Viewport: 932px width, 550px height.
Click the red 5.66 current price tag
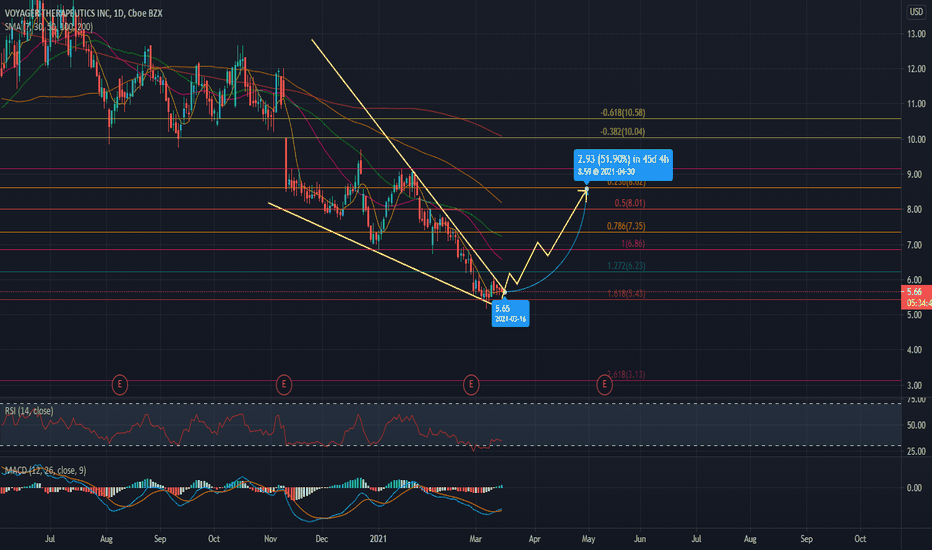[916, 297]
